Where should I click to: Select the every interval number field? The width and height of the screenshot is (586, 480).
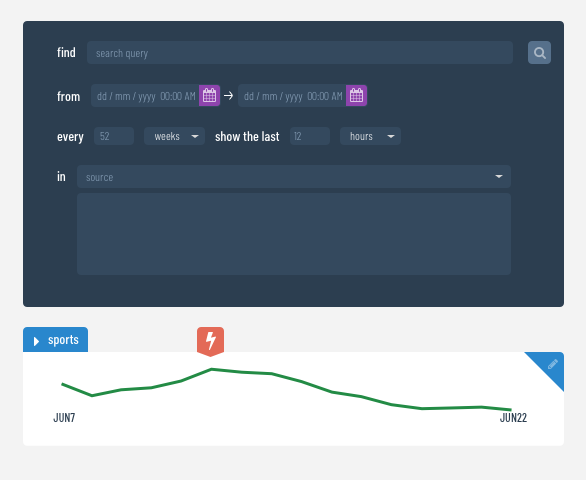pos(114,136)
